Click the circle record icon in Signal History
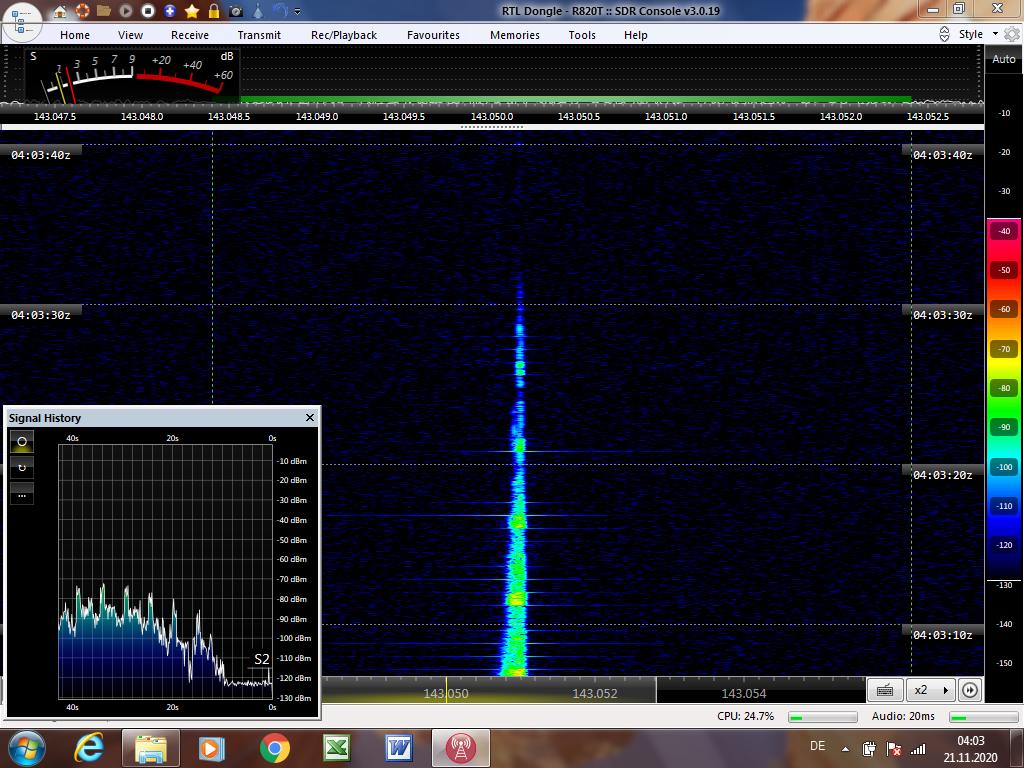This screenshot has width=1024, height=768. [x=22, y=442]
